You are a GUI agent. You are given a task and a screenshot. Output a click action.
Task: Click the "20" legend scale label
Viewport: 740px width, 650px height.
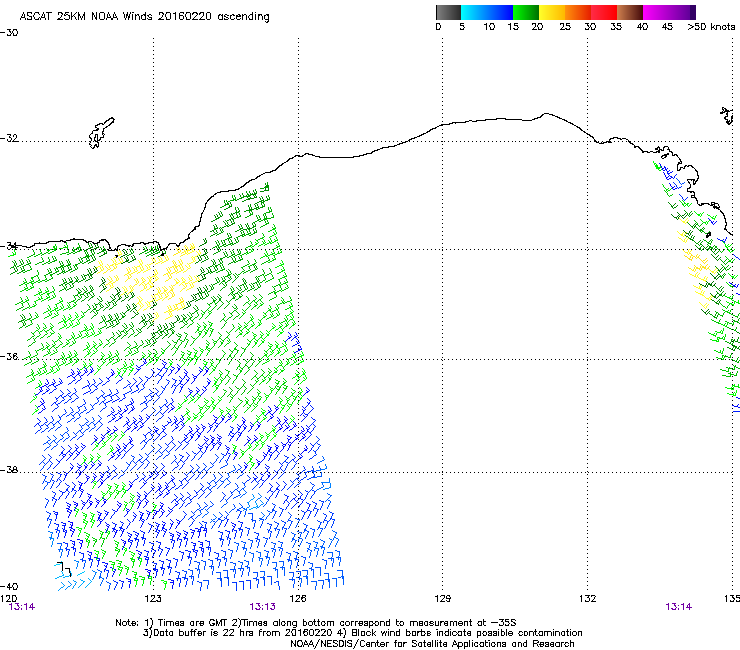pos(537,27)
